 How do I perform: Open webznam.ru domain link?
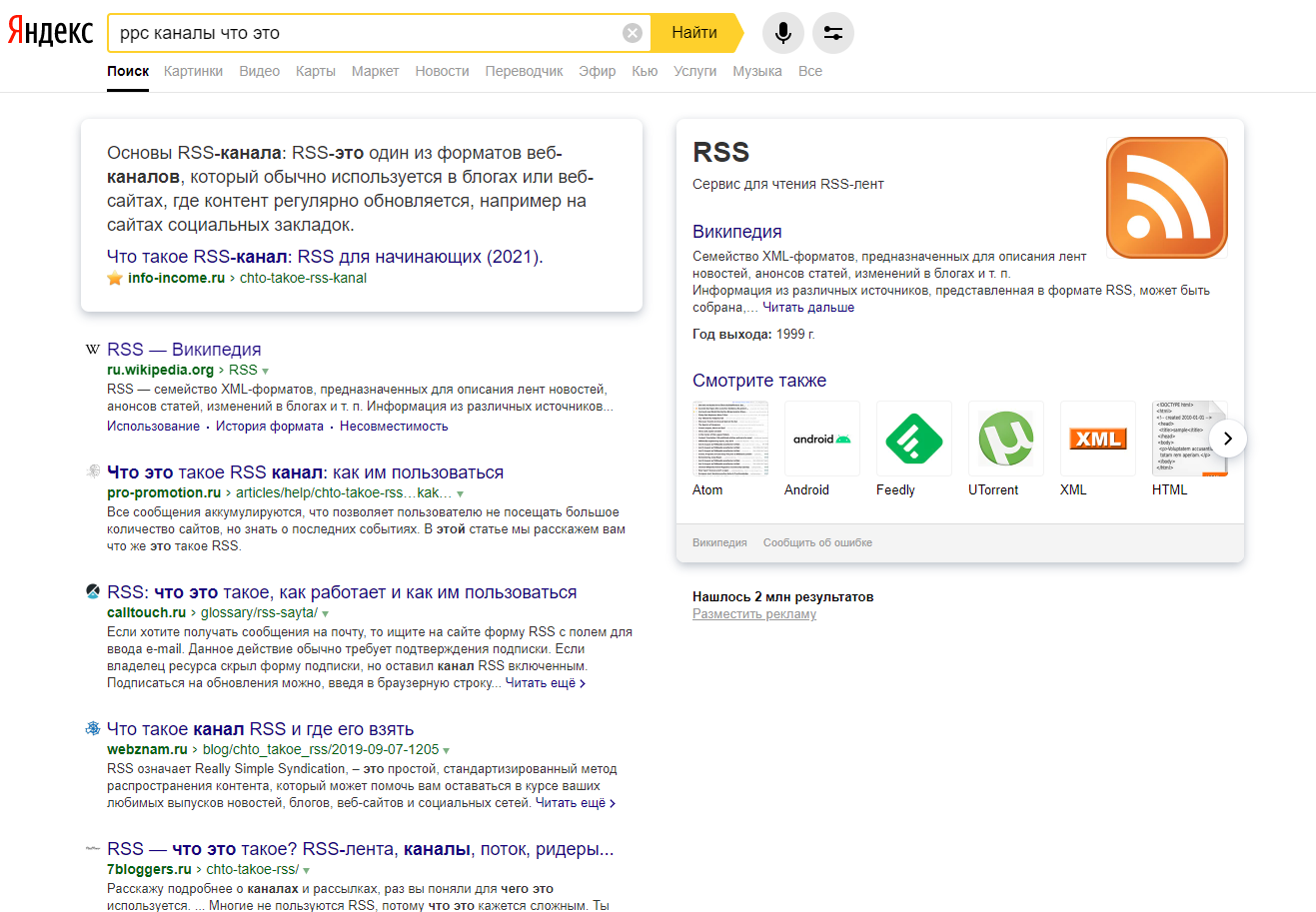pos(147,749)
